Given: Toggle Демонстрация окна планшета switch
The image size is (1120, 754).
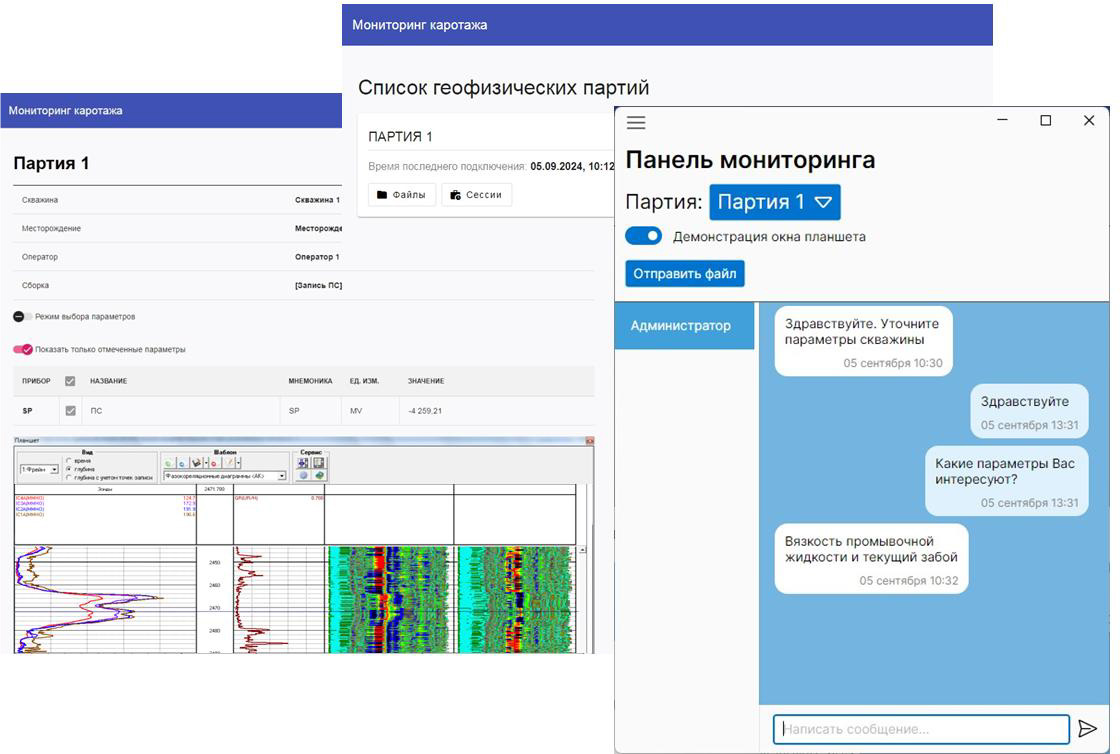Looking at the screenshot, I should (643, 237).
